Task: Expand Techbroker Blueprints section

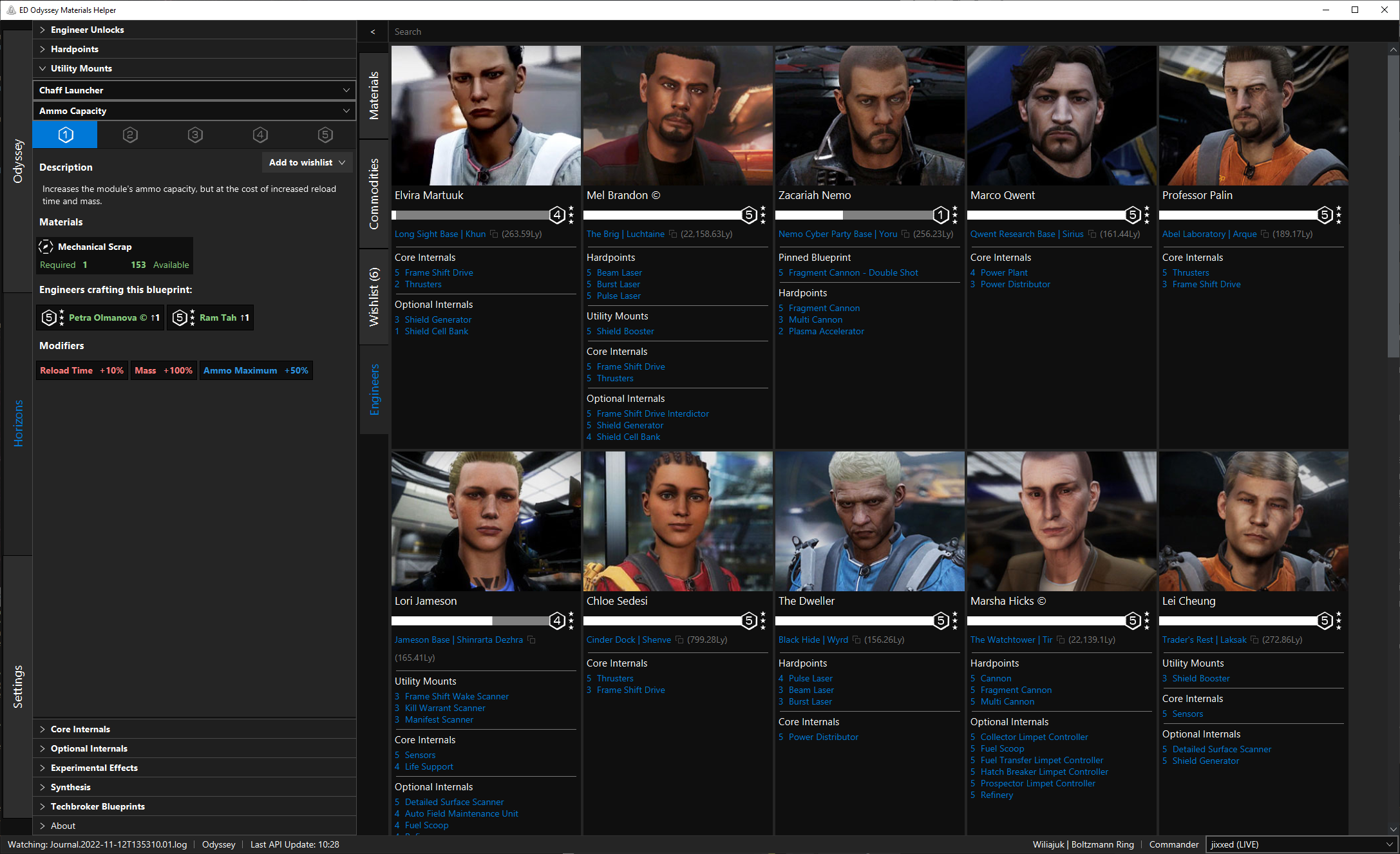Action: [x=194, y=806]
